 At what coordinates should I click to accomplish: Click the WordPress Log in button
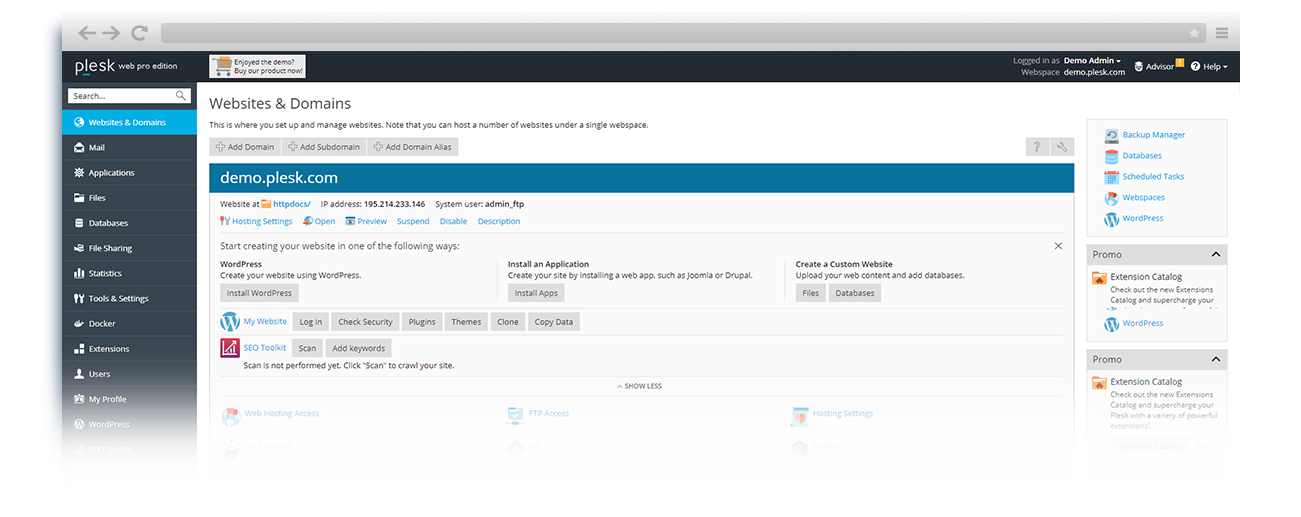pos(311,322)
